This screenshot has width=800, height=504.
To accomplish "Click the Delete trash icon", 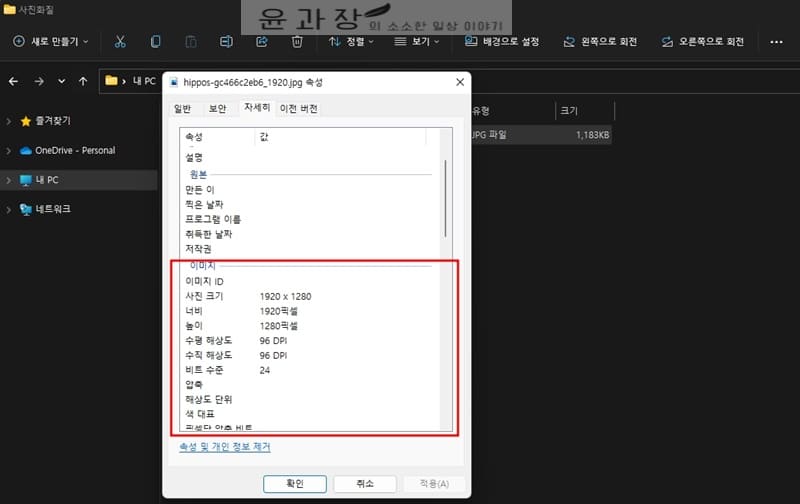I will coord(297,42).
